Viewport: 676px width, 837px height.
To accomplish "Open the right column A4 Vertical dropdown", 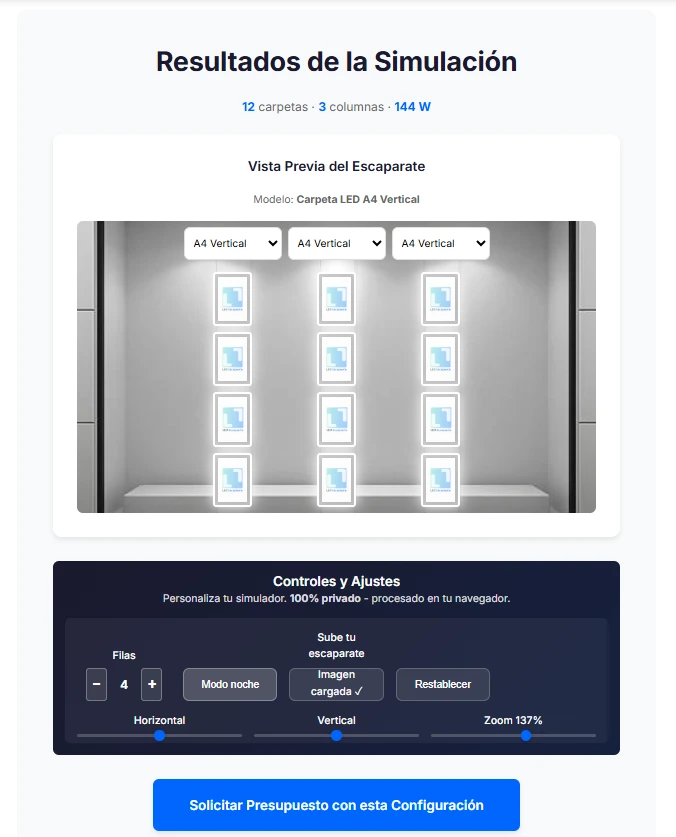I will 441,243.
